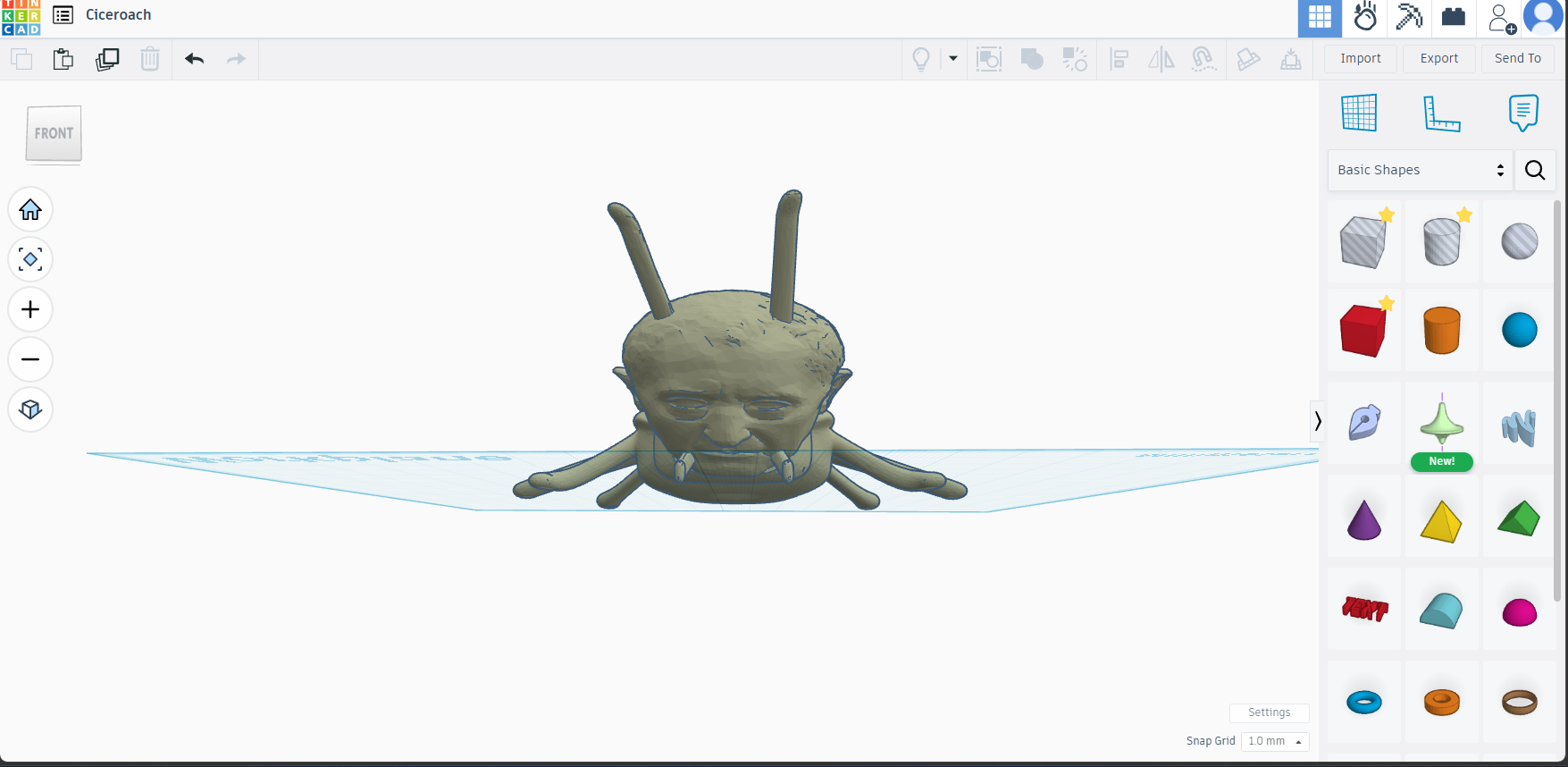Select the green New revolve shape
Screen dimensions: 1568x767
click(x=1441, y=423)
